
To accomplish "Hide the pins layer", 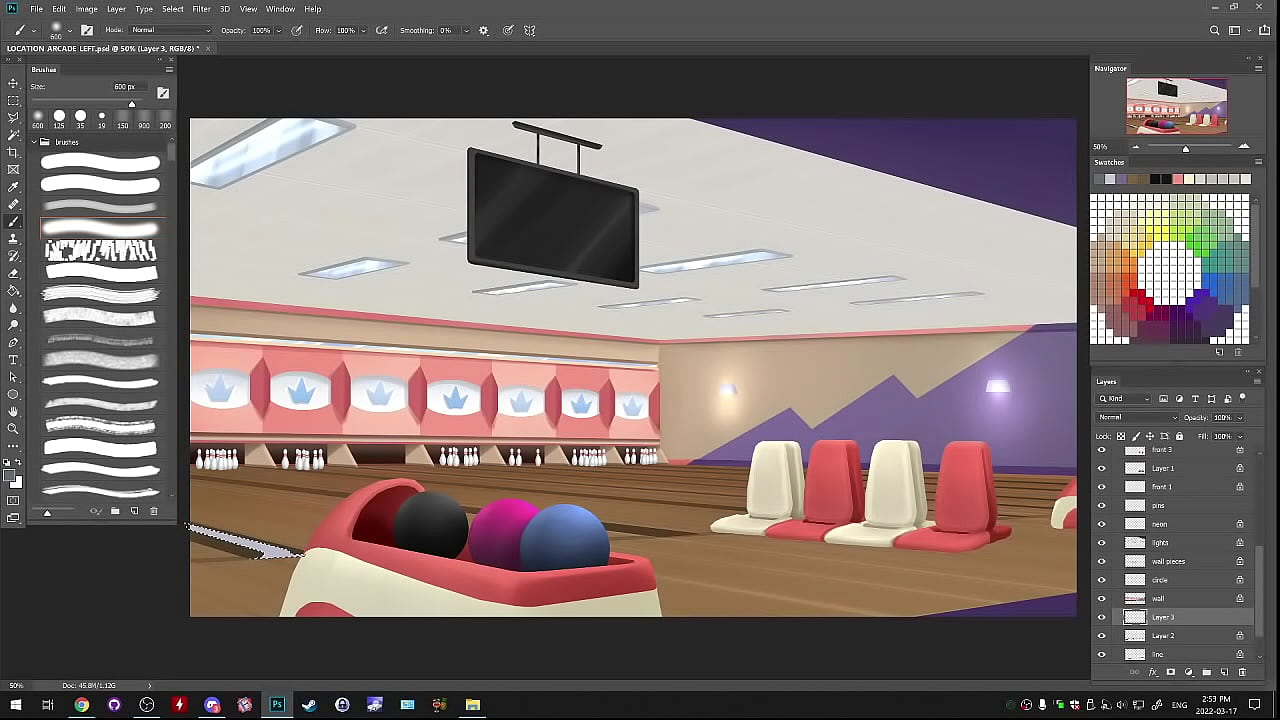I will coord(1102,505).
